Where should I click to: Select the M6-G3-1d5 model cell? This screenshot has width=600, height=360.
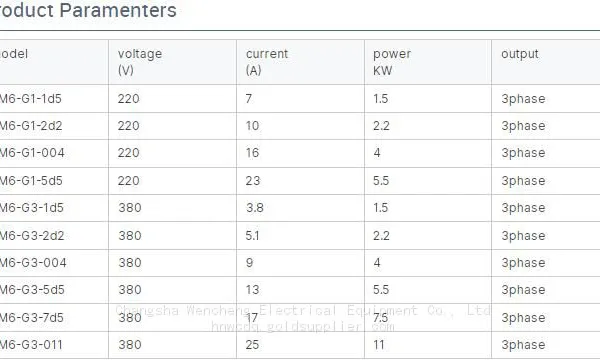pyautogui.click(x=54, y=208)
